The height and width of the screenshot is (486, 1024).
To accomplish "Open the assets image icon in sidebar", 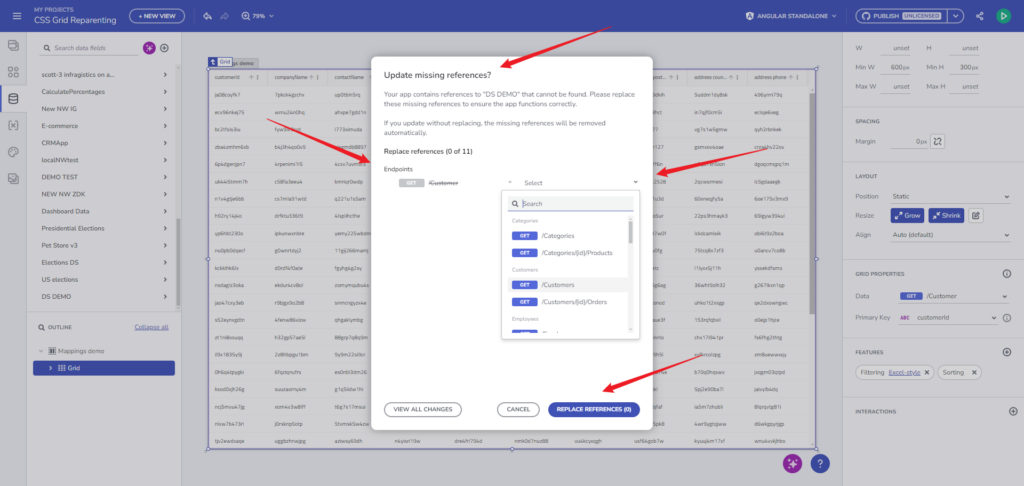I will (13, 178).
